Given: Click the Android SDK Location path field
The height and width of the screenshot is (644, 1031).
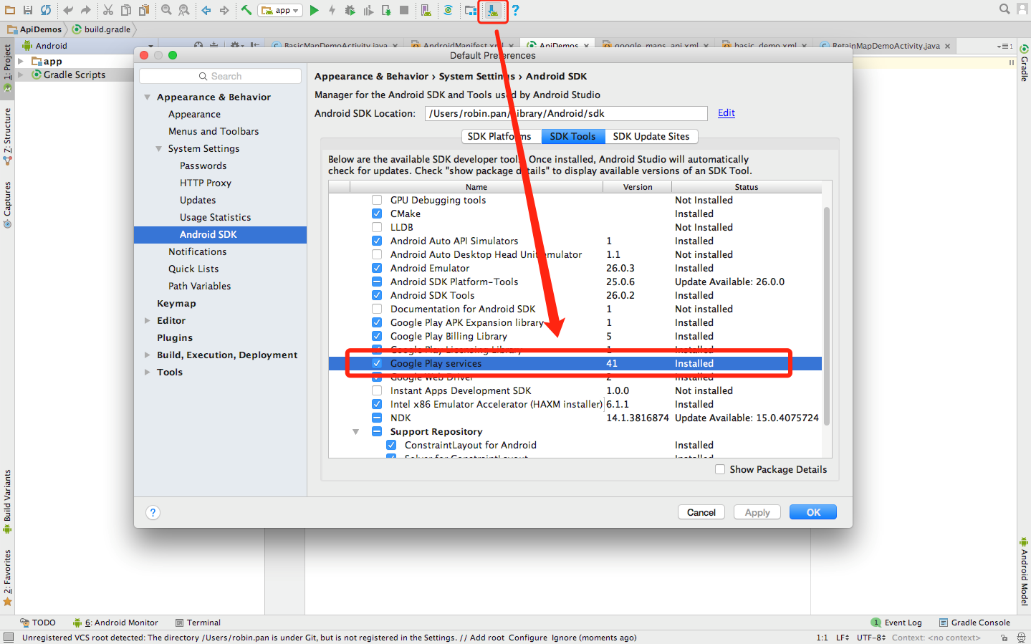Looking at the screenshot, I should pos(566,113).
